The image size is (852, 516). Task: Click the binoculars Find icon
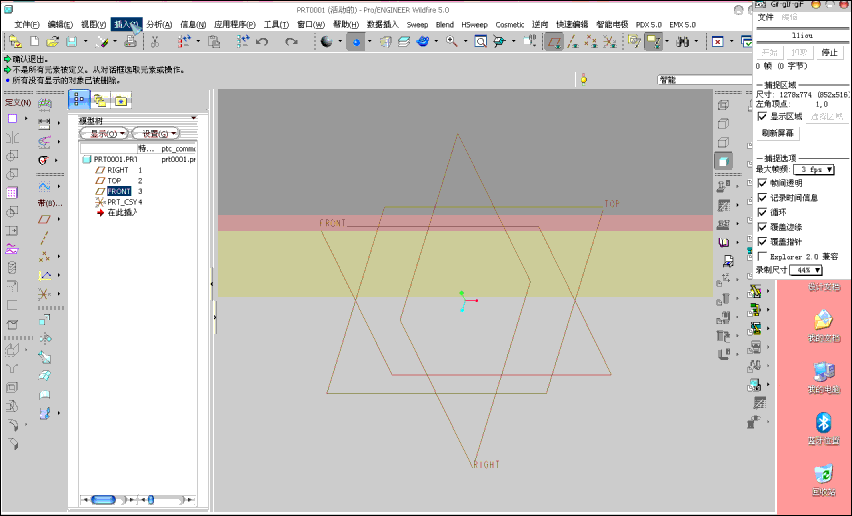pos(683,41)
